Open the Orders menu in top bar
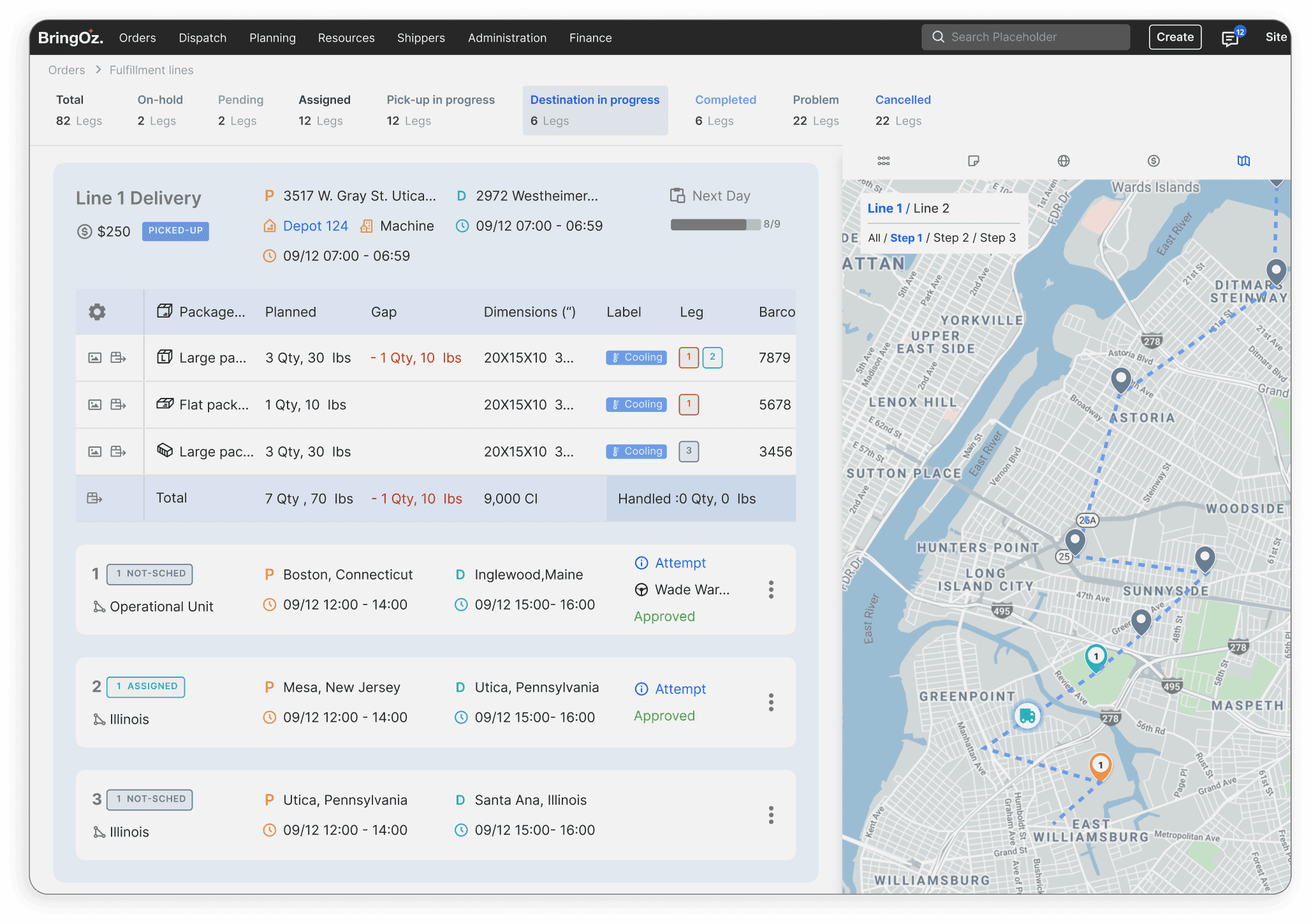Viewport: 1311px width, 924px height. (137, 38)
